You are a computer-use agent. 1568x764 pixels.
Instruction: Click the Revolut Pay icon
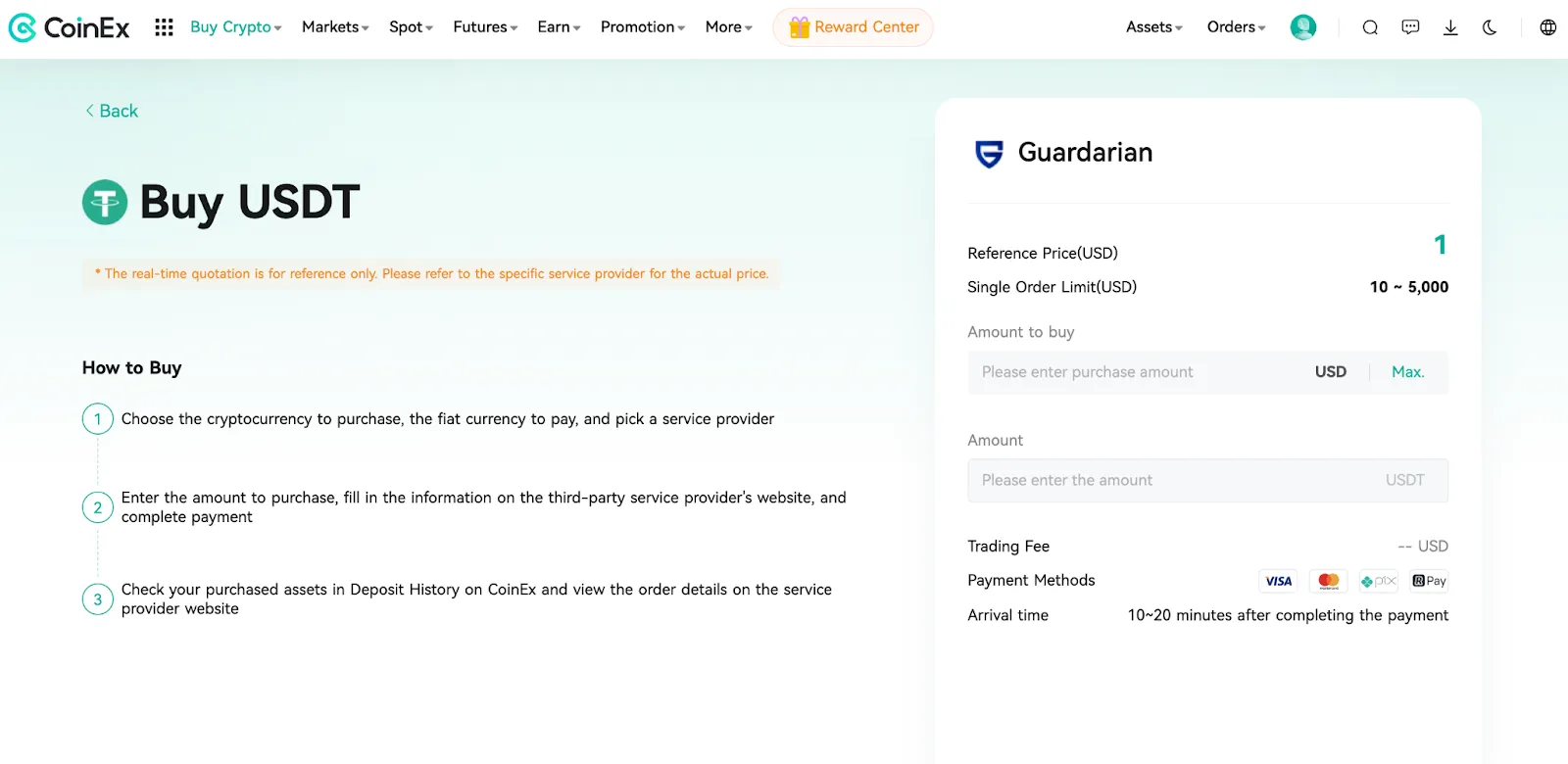click(1429, 581)
